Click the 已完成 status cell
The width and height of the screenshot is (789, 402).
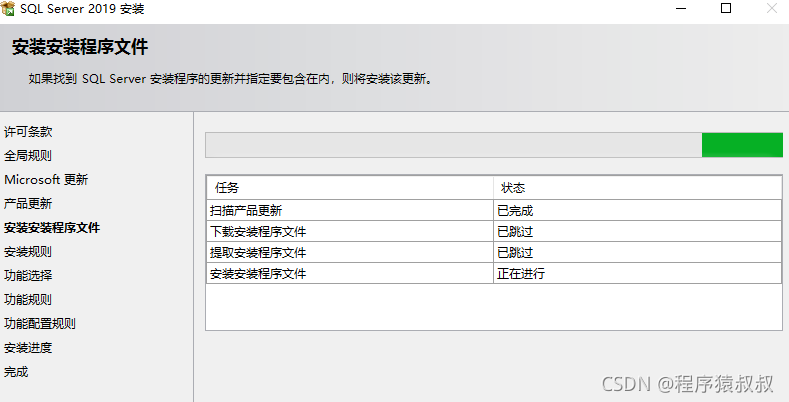click(x=637, y=210)
